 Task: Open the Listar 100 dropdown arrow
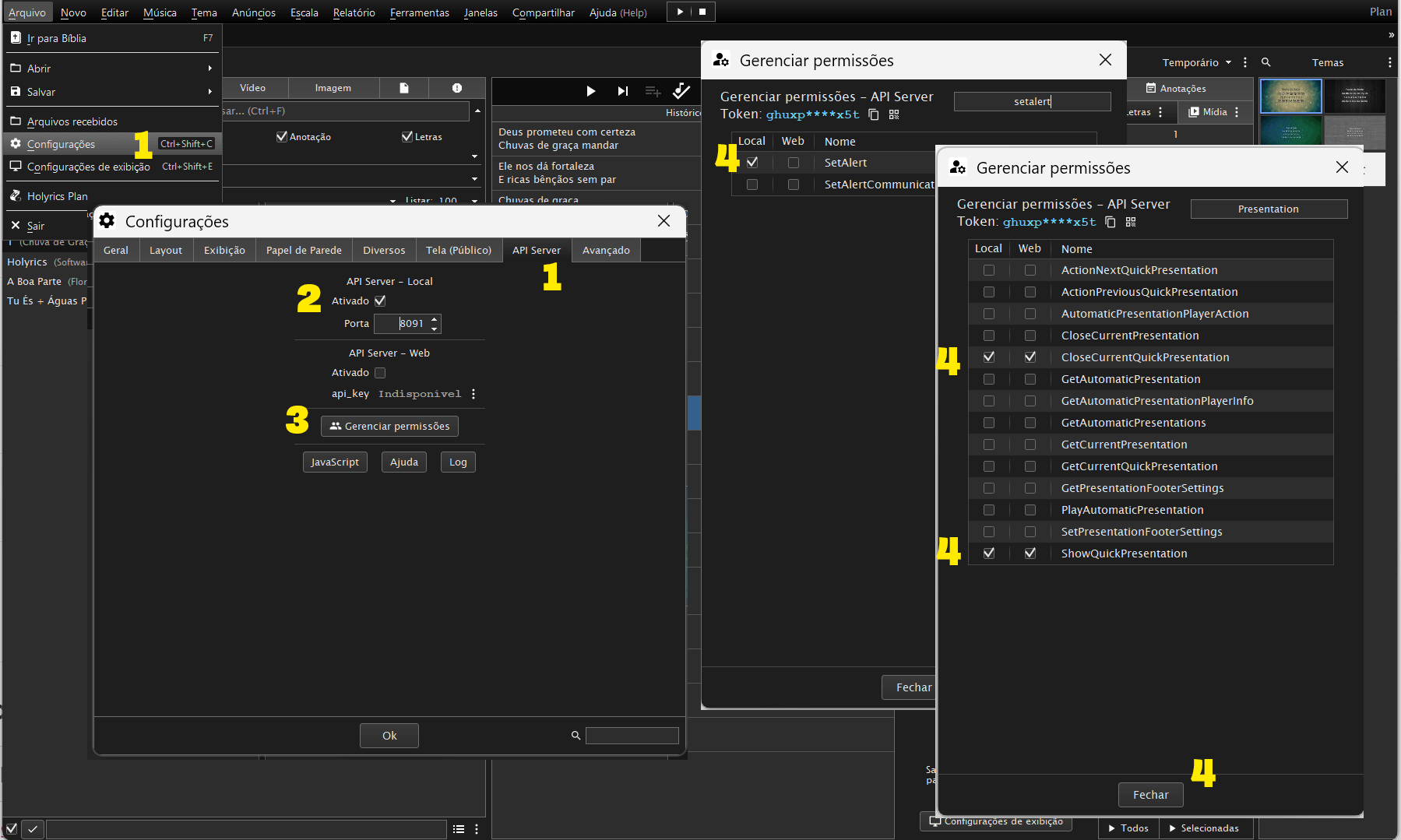474,201
